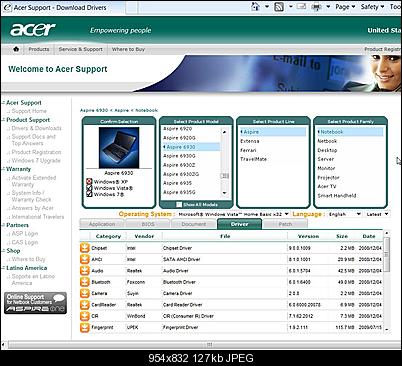Download the Fingerprint driver orange icon
402x366 pixels.
85,327
